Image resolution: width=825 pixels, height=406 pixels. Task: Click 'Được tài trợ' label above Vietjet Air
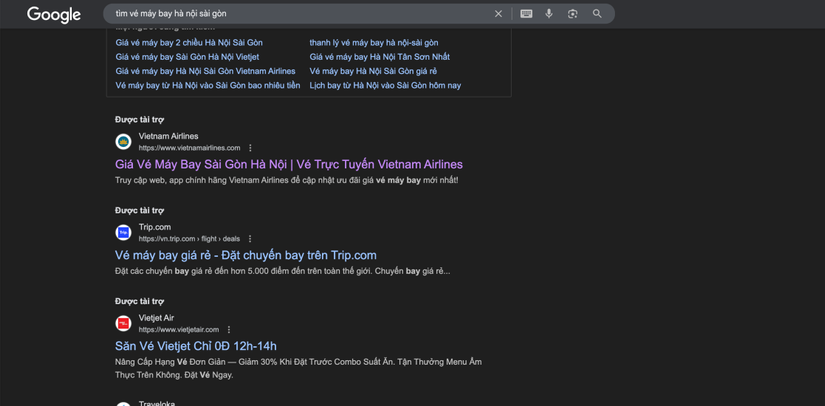tap(139, 301)
